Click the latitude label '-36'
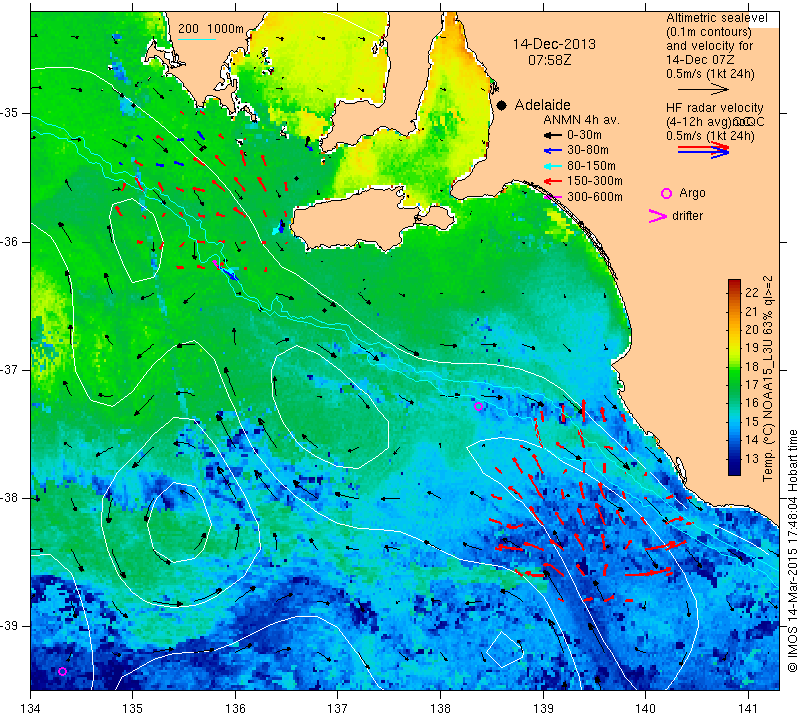The height and width of the screenshot is (720, 800). pos(10,241)
